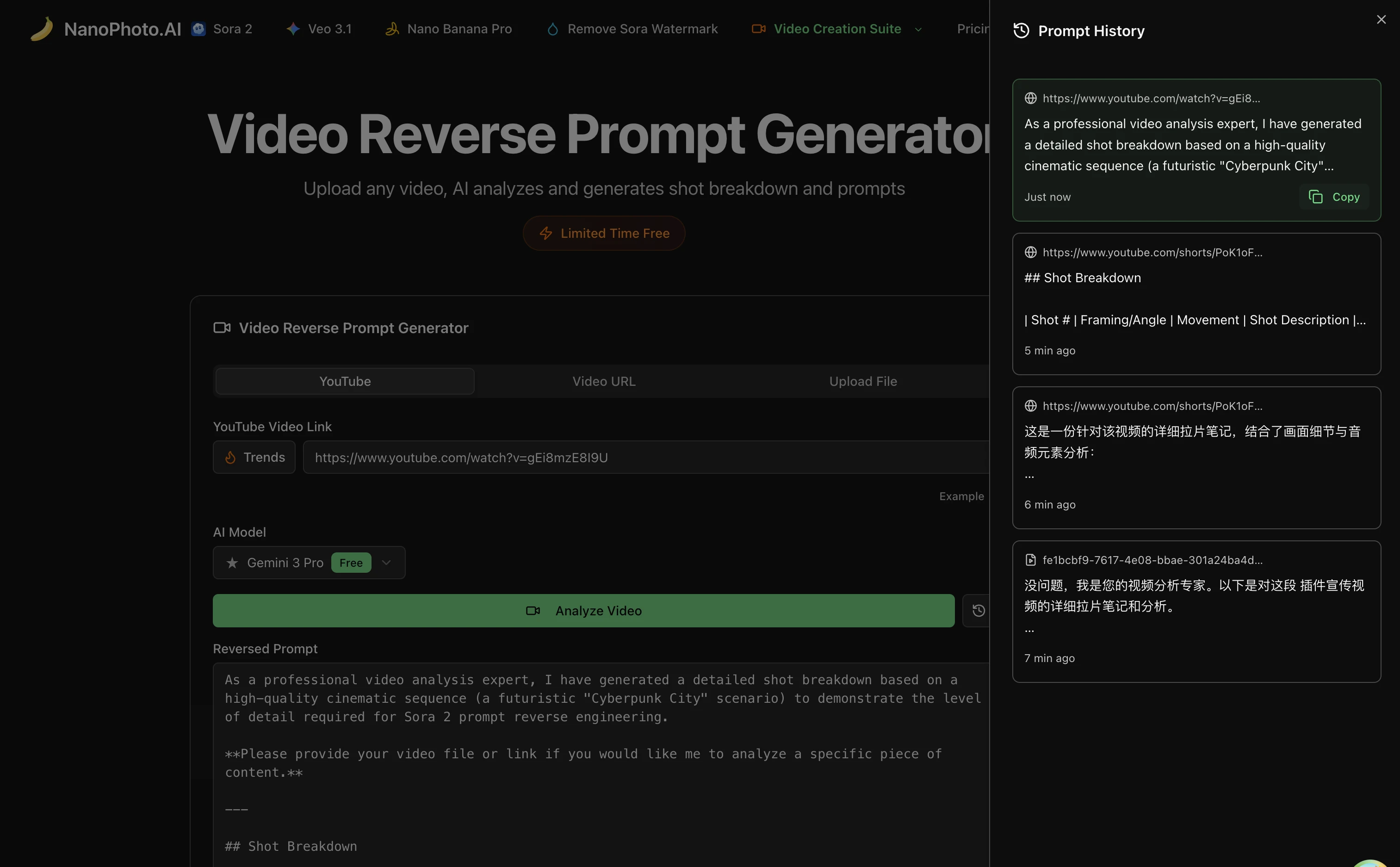The width and height of the screenshot is (1400, 867).
Task: Click the NanoPhoto.AI banana logo
Action: 42,29
